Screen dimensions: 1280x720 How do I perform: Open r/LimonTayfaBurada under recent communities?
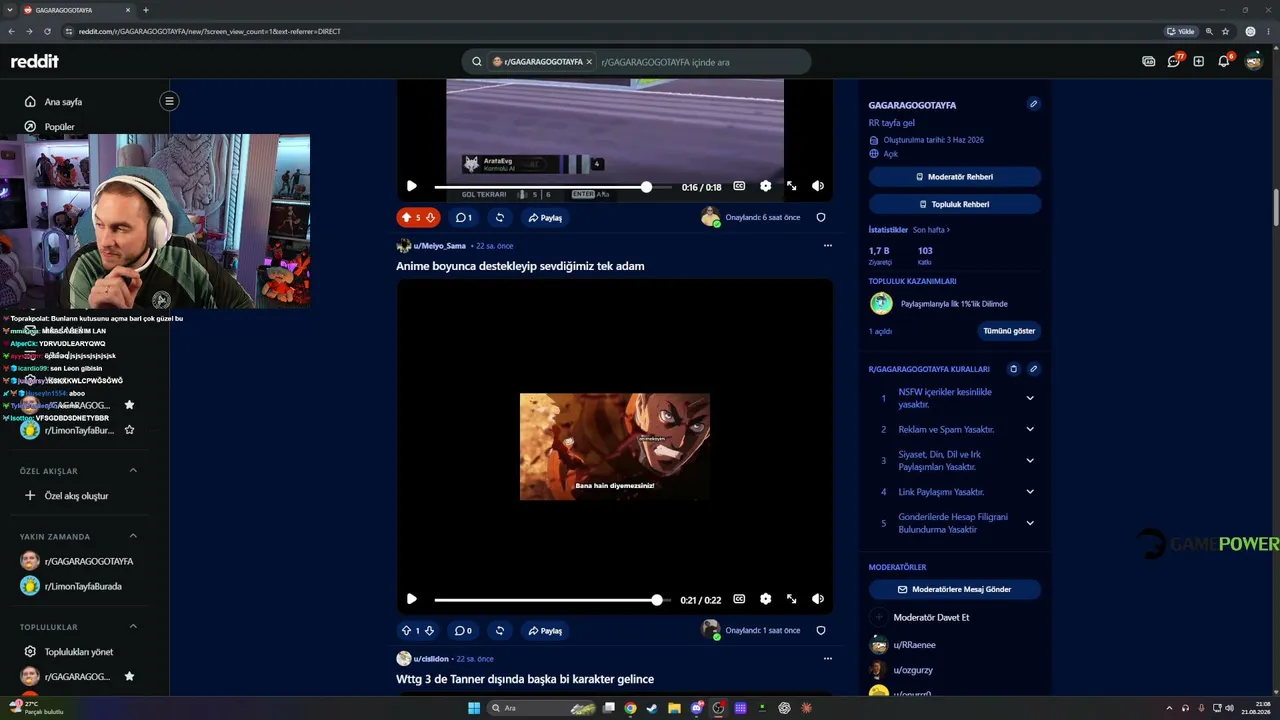[83, 586]
